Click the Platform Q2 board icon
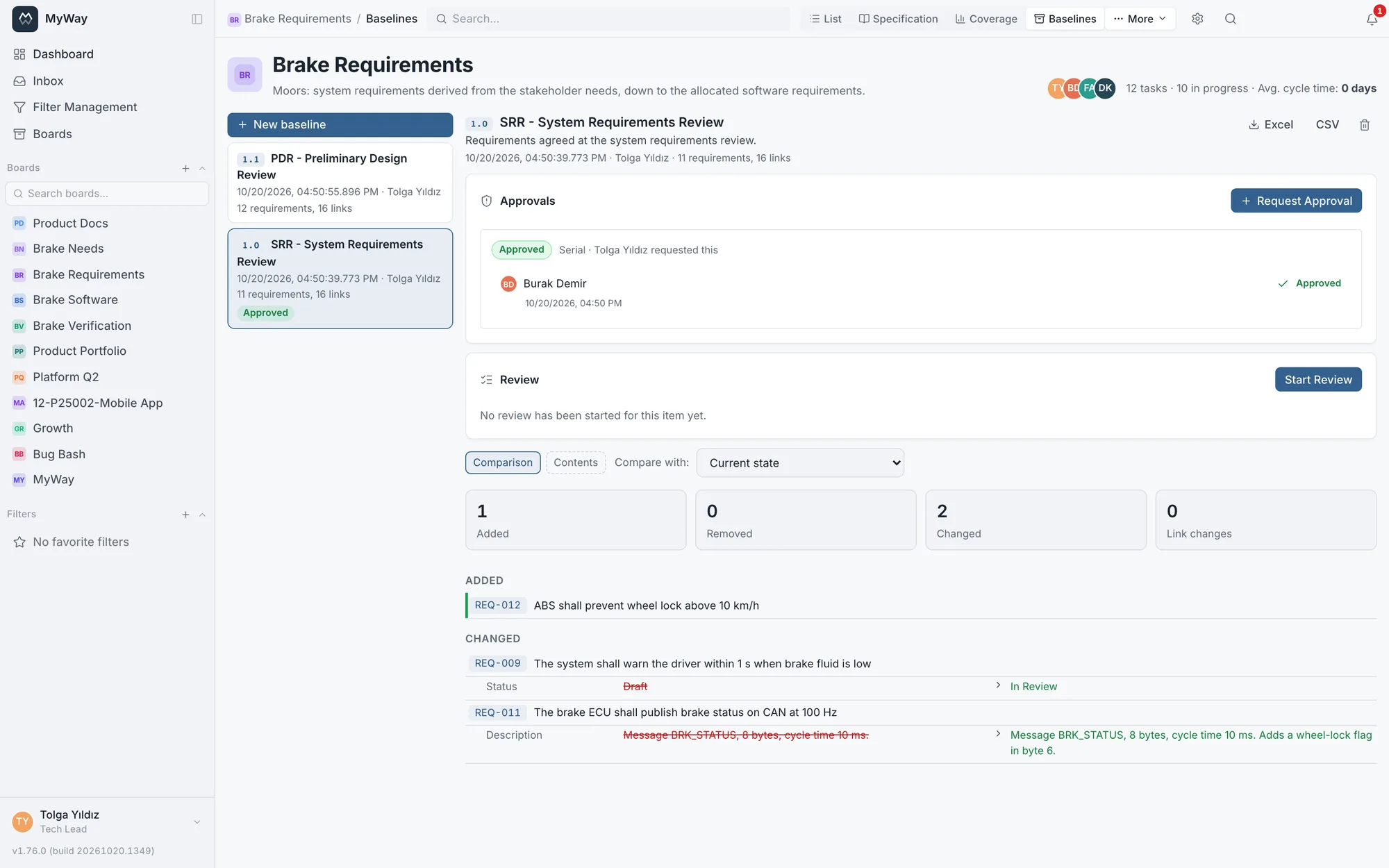 tap(19, 377)
